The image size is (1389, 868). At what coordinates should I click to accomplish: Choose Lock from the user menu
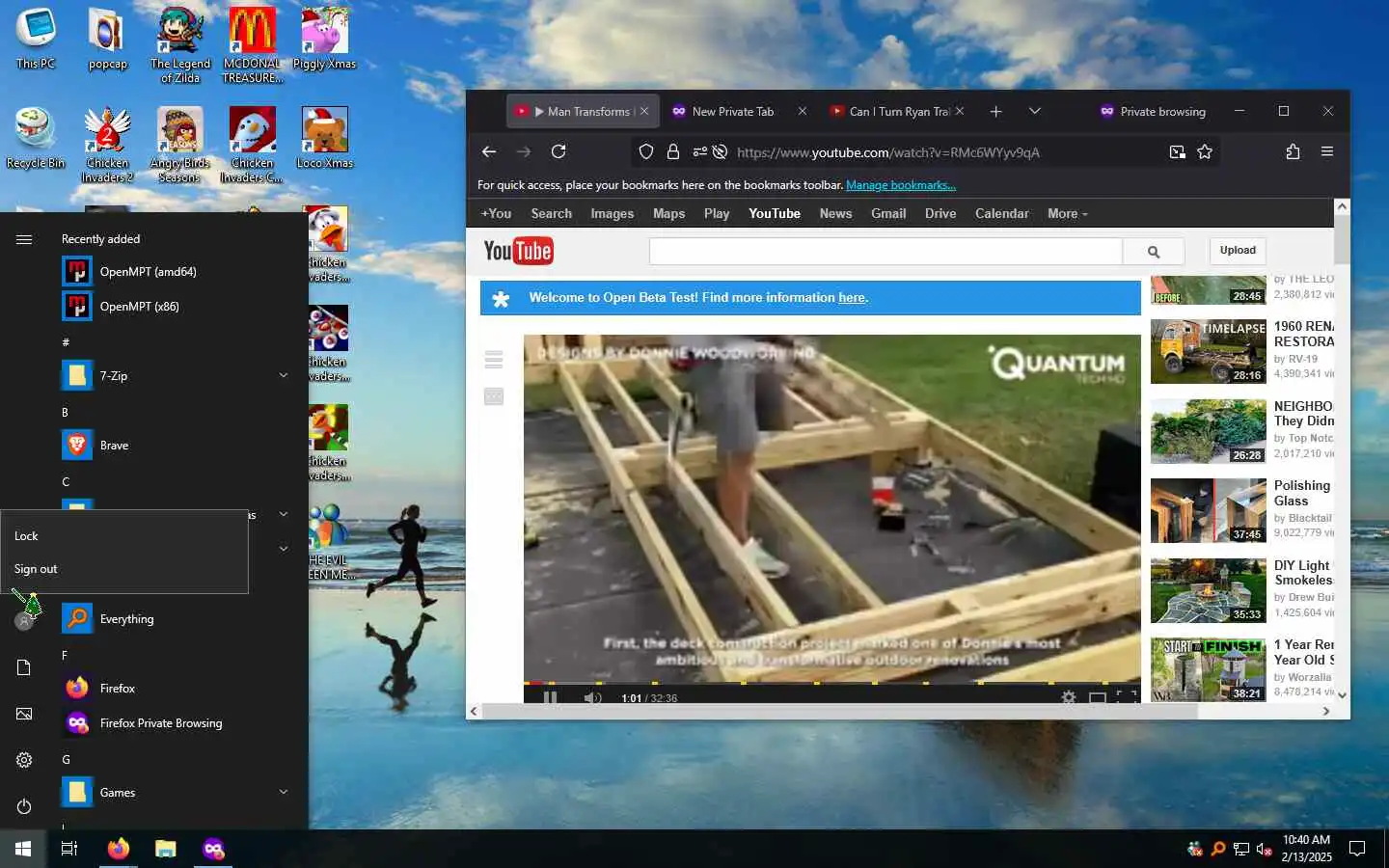point(124,535)
